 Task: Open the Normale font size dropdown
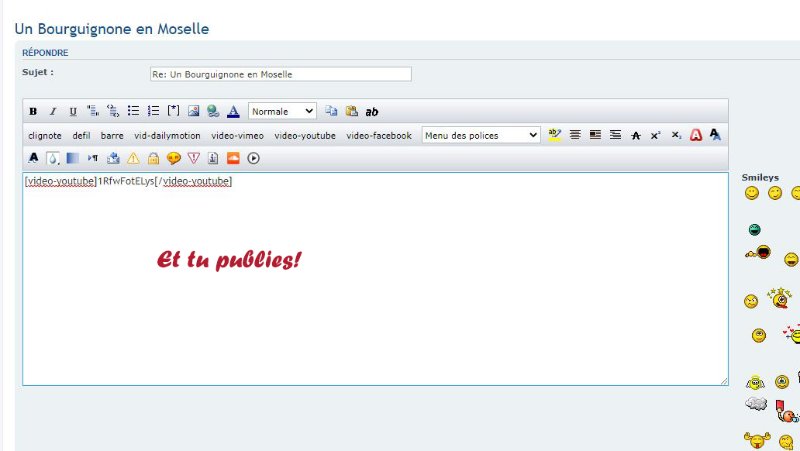click(x=283, y=112)
